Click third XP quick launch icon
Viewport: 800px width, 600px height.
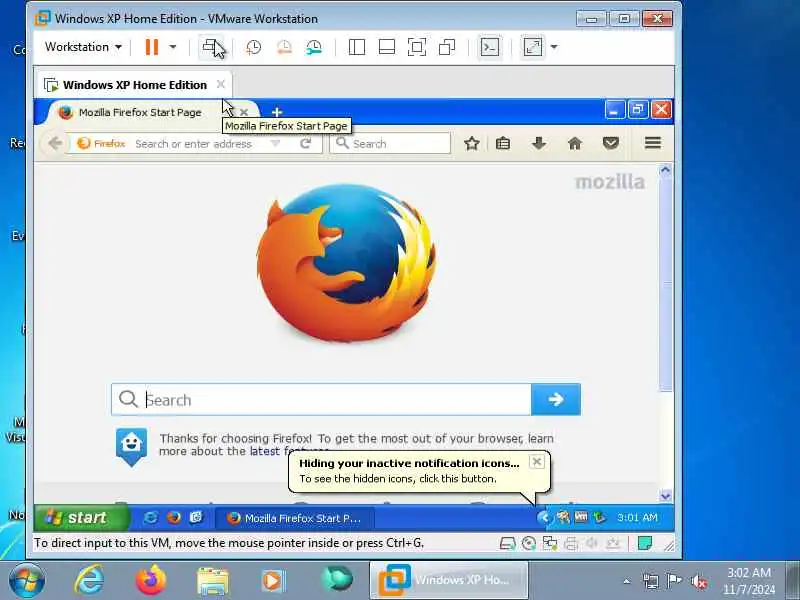[x=196, y=518]
